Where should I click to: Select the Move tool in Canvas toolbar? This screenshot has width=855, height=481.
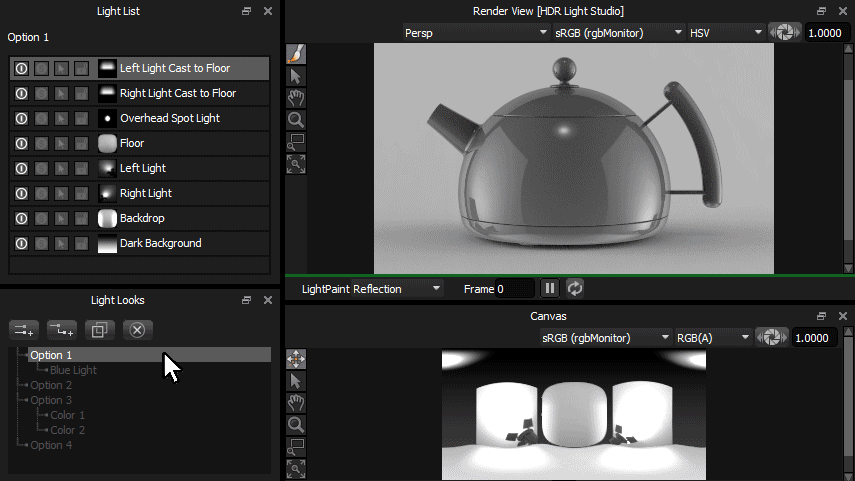[x=296, y=358]
